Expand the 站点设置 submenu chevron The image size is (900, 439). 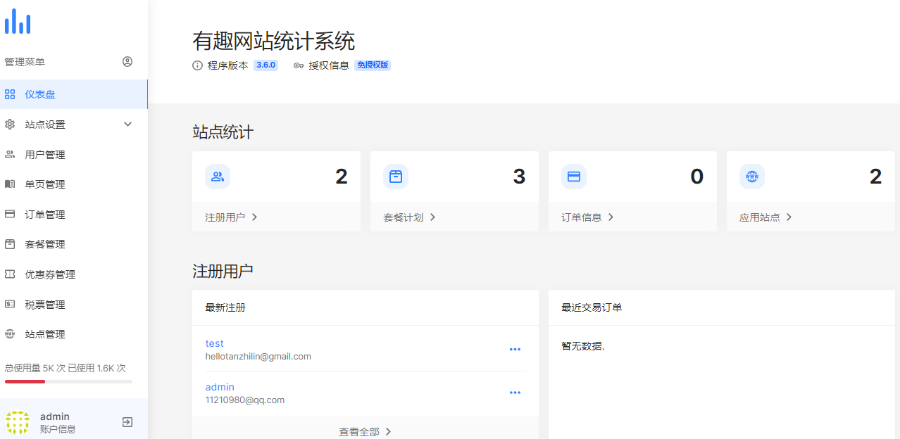[x=128, y=125]
